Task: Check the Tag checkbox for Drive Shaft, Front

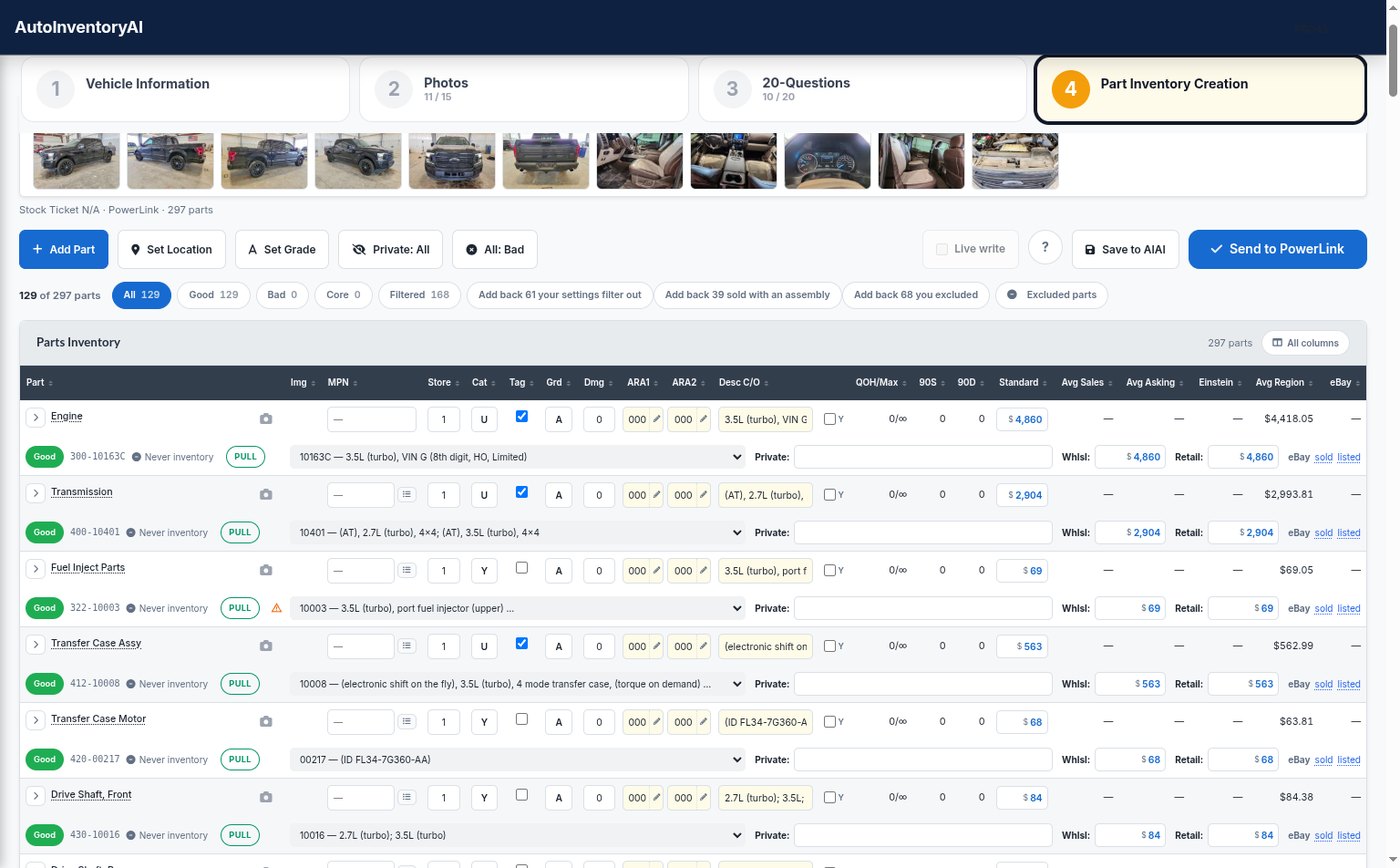Action: (521, 794)
